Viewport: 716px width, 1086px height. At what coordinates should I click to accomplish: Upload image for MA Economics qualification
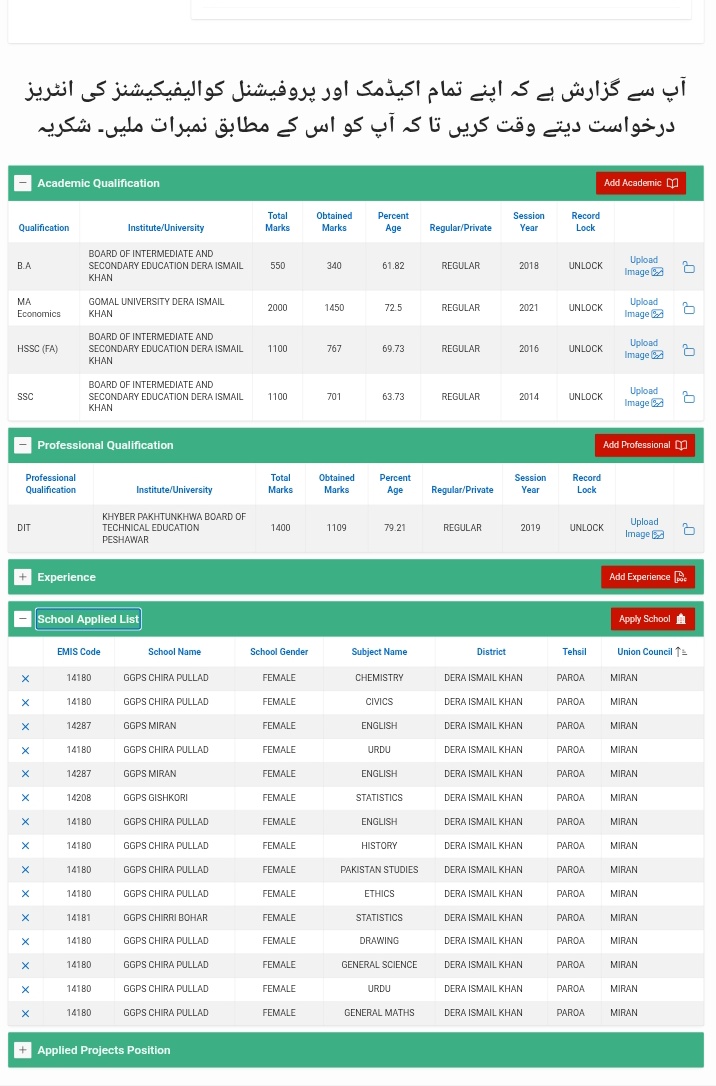click(644, 308)
